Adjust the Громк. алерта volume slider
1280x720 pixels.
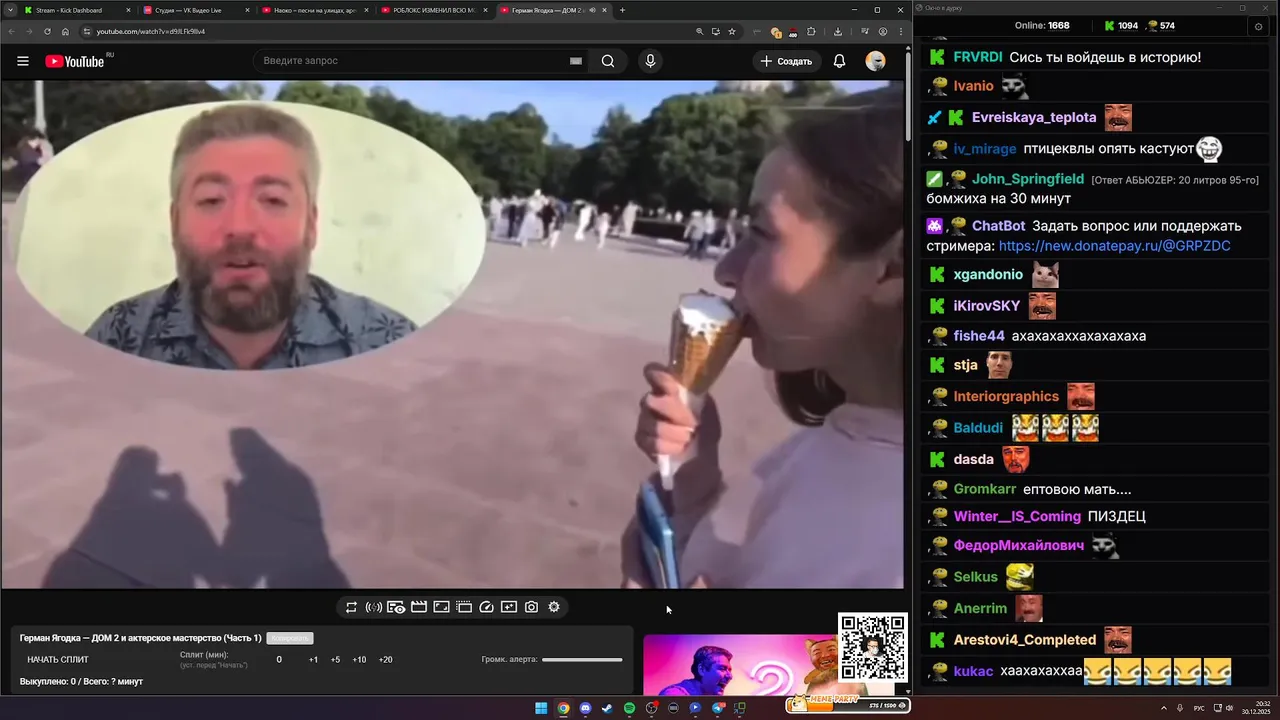click(x=582, y=660)
